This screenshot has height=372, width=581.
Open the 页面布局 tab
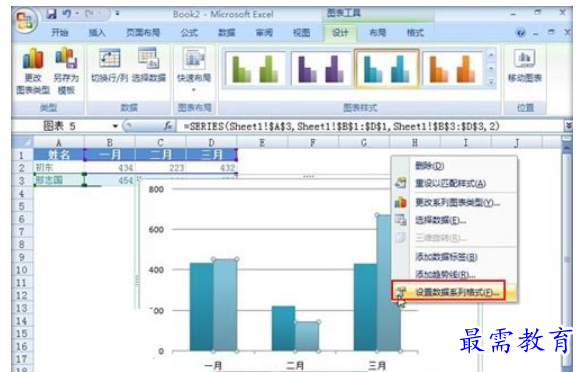[143, 33]
